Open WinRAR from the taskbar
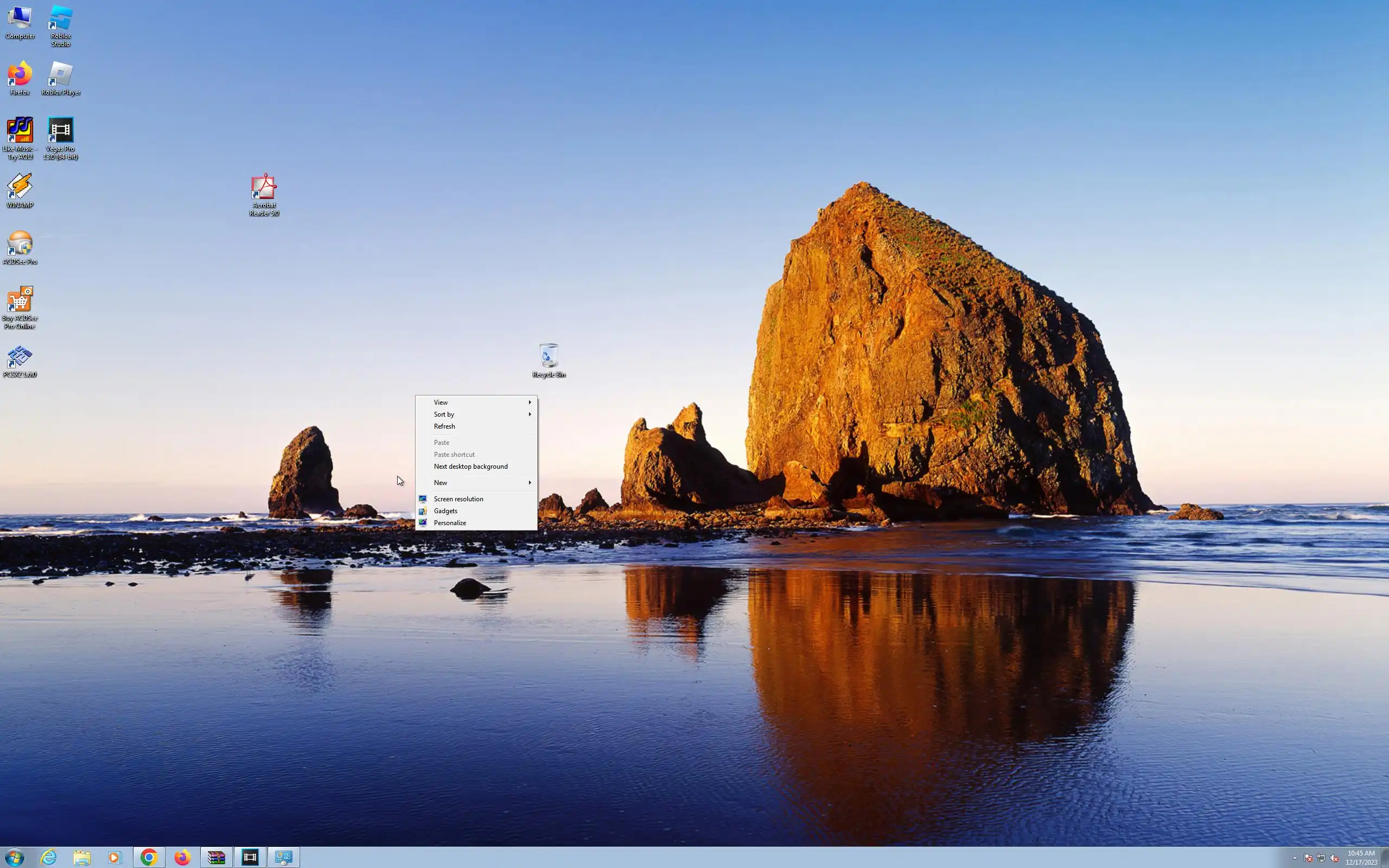This screenshot has width=1389, height=868. point(216,858)
